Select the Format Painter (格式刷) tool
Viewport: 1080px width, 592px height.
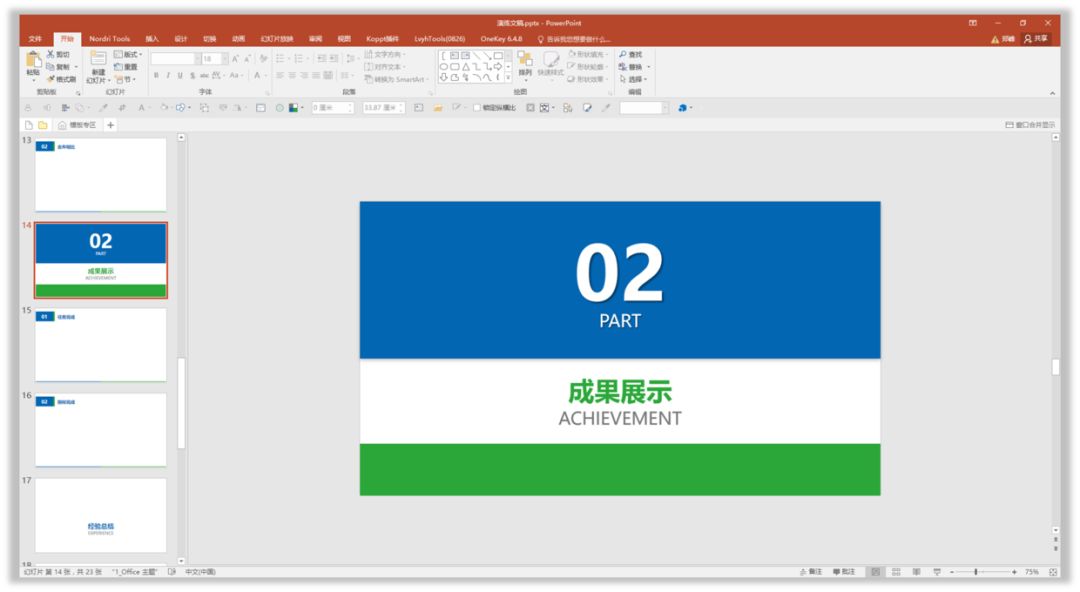(x=61, y=79)
